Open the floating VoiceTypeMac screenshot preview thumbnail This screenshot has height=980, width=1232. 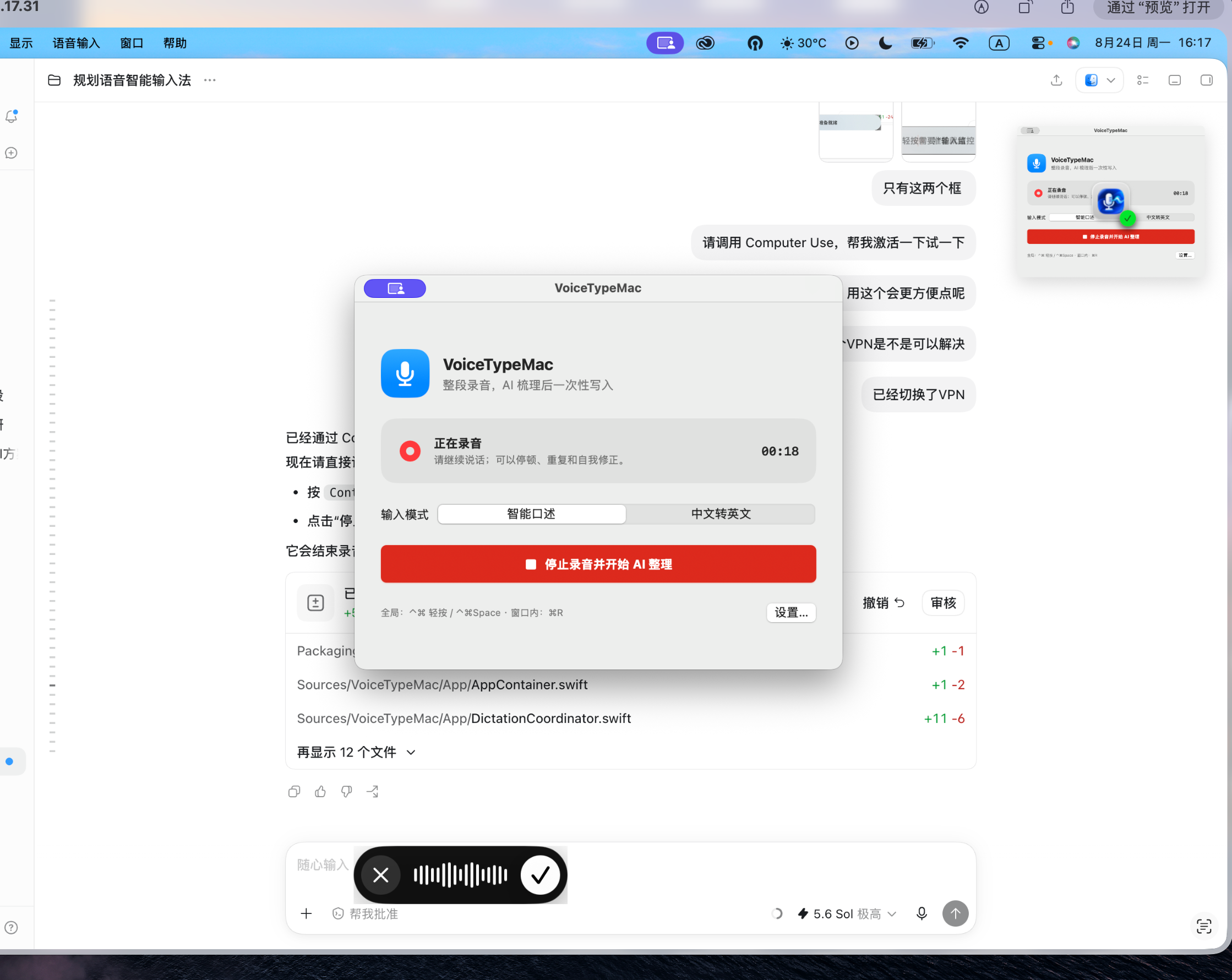[x=1110, y=201]
